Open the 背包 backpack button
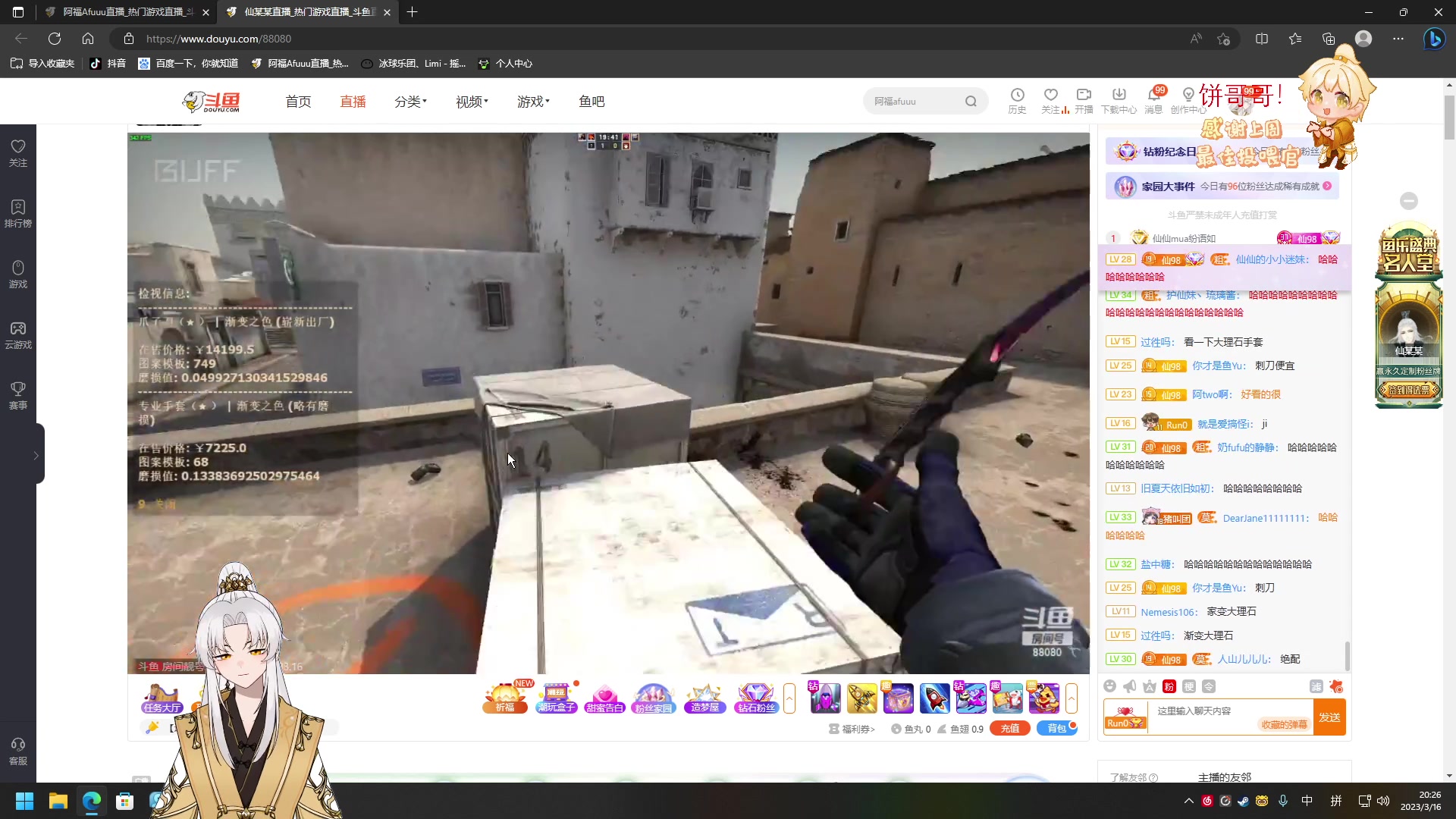The width and height of the screenshot is (1456, 819). (x=1056, y=728)
